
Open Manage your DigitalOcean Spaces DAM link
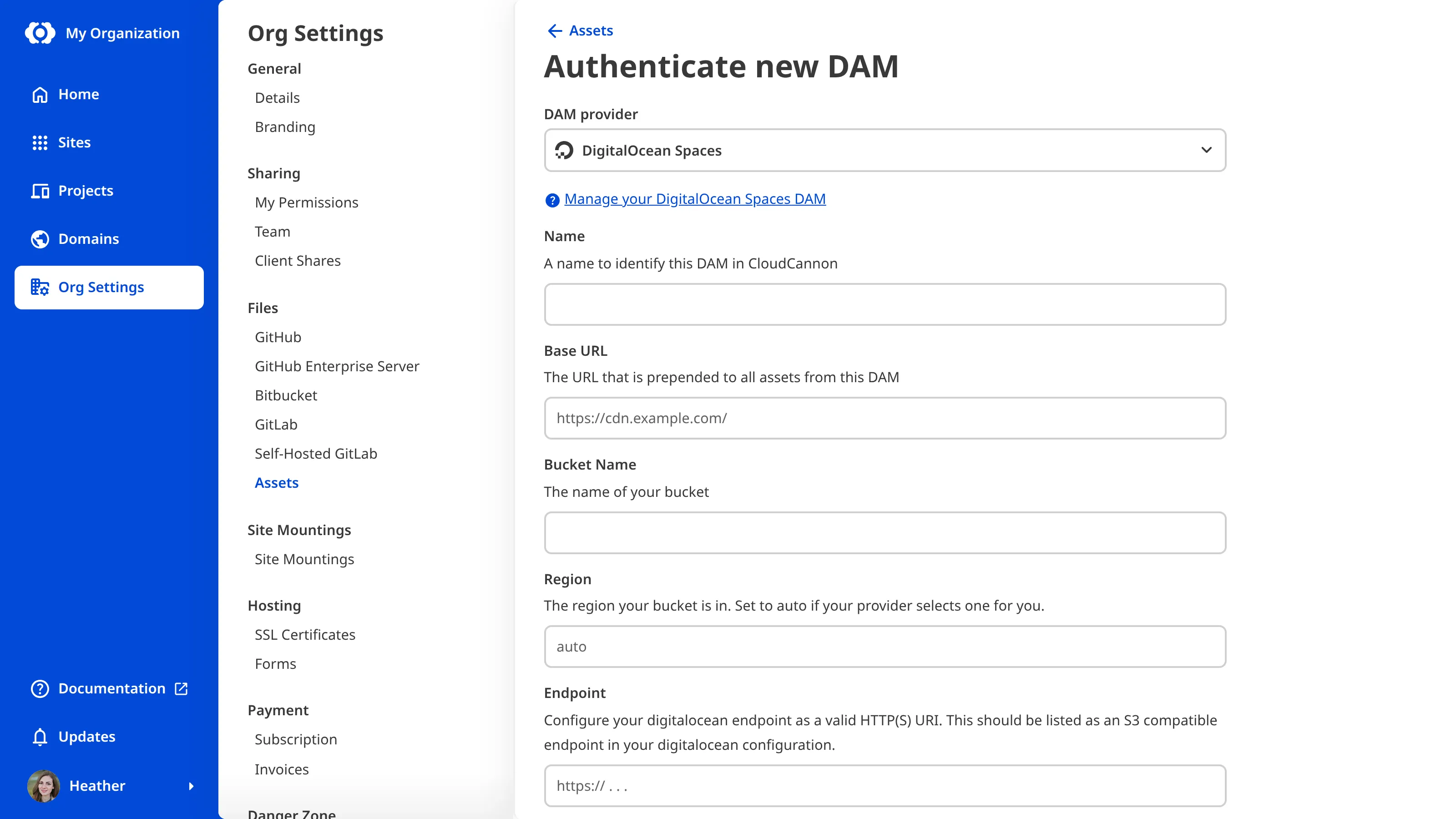695,199
